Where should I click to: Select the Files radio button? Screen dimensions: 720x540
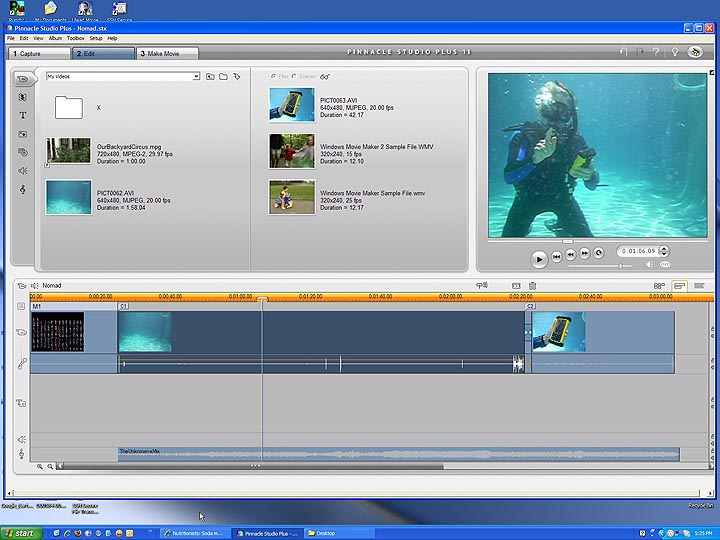click(274, 76)
